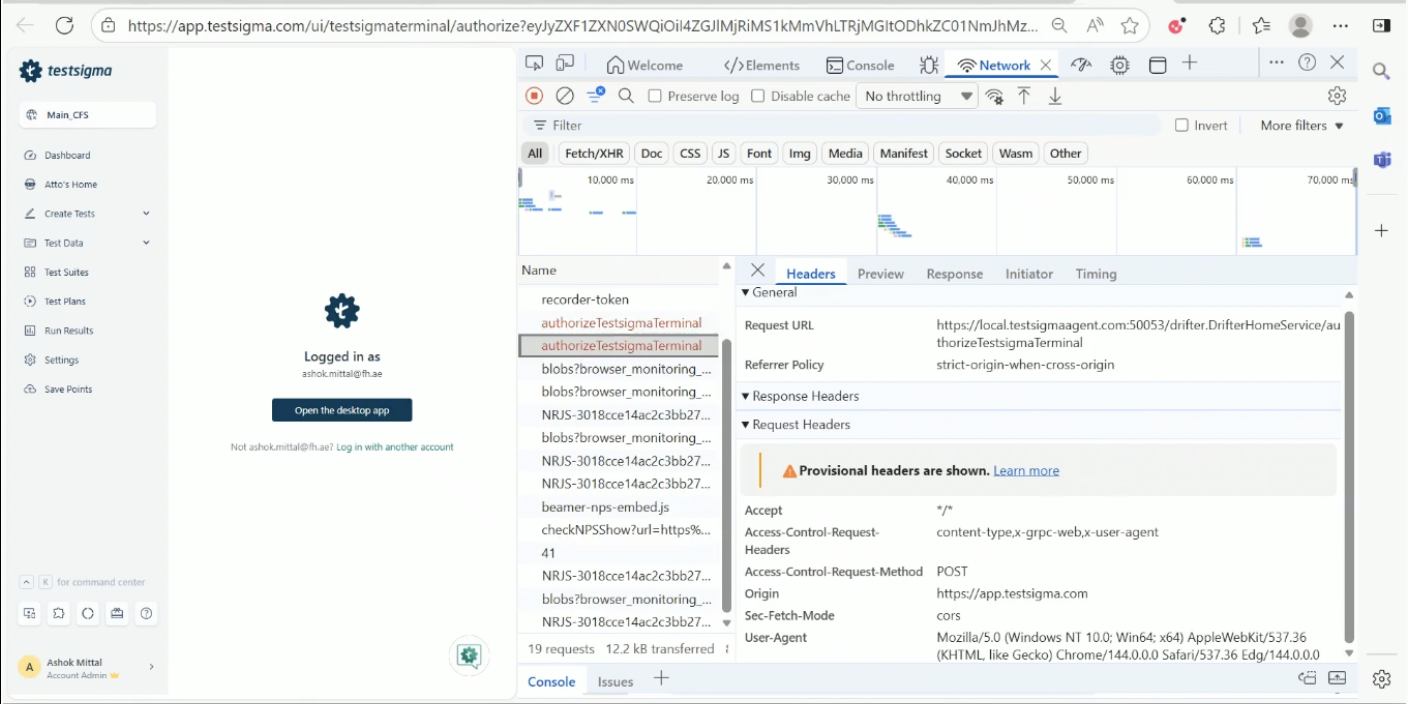Stop recording network log

click(534, 96)
